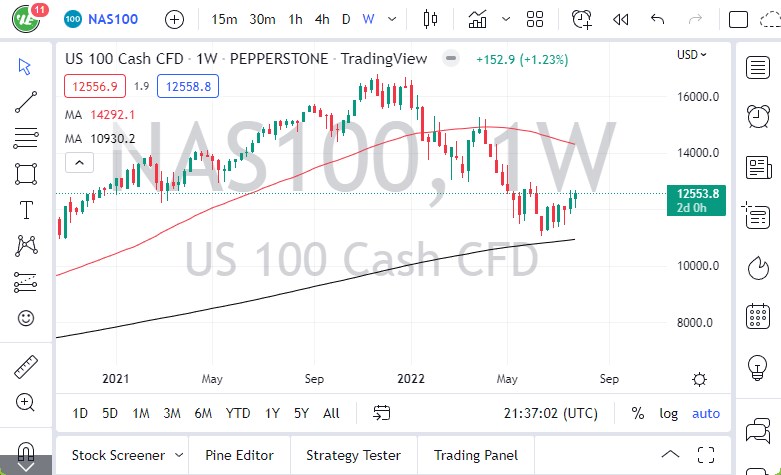The width and height of the screenshot is (781, 475).
Task: Open the calendar panel in right sidebar
Action: [758, 316]
